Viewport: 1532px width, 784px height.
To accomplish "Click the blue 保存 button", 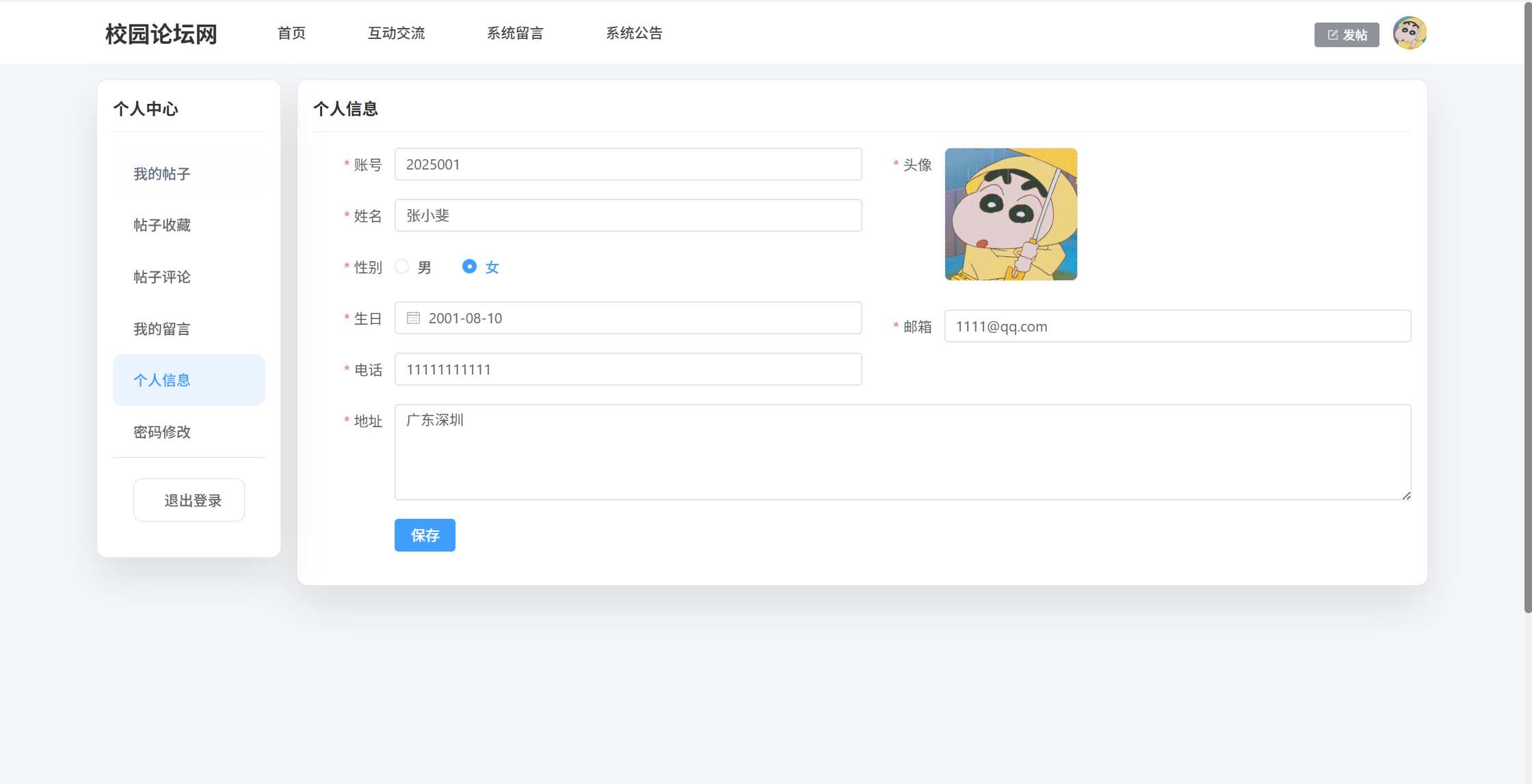I will tap(425, 535).
